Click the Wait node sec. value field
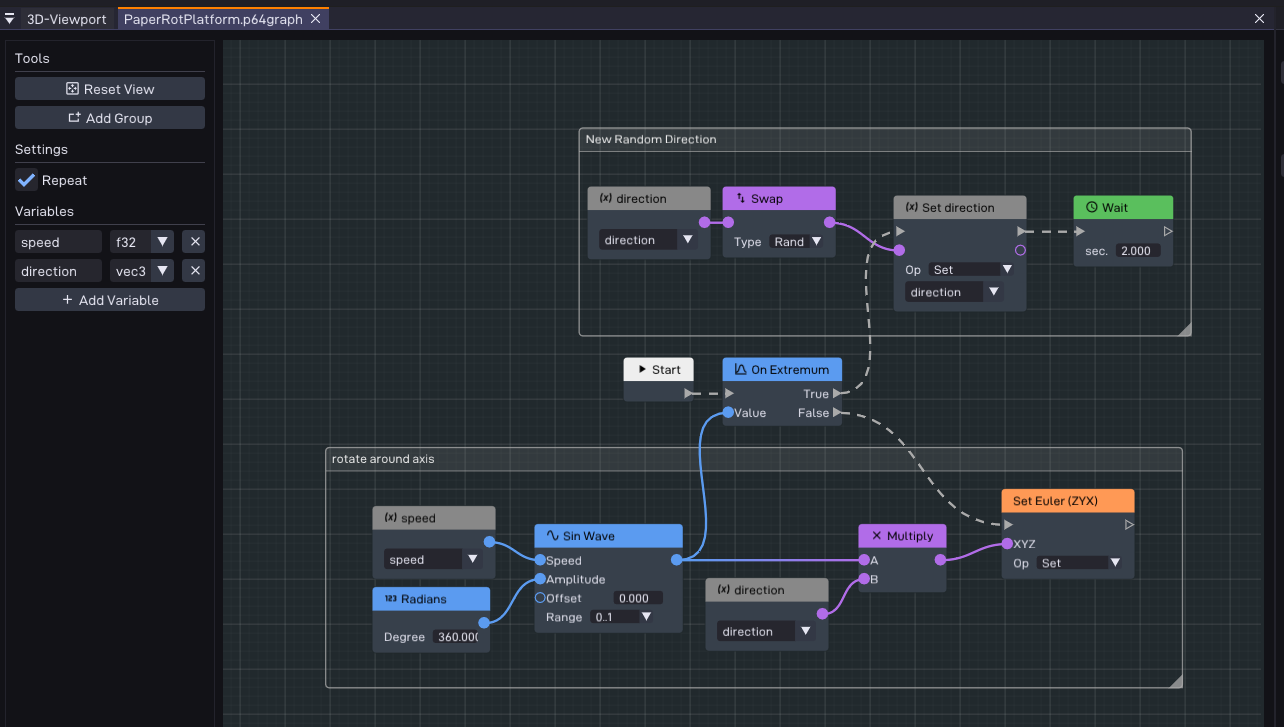 [x=1136, y=251]
